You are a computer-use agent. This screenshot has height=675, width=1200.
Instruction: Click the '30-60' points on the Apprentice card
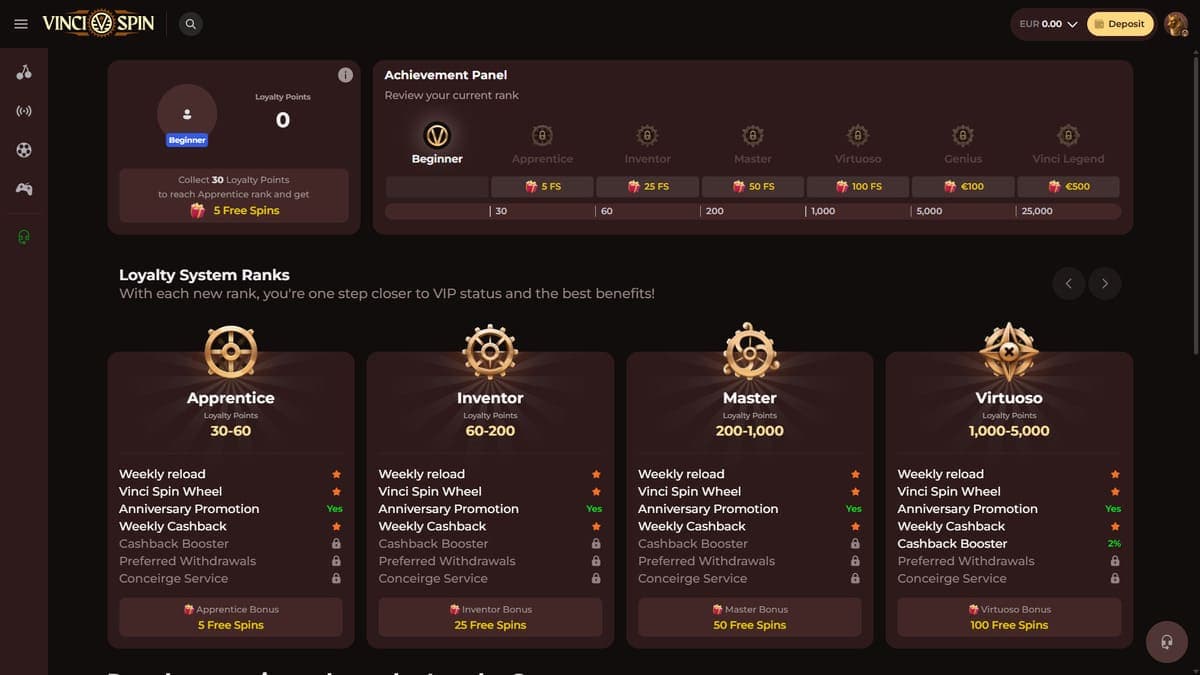click(x=231, y=431)
